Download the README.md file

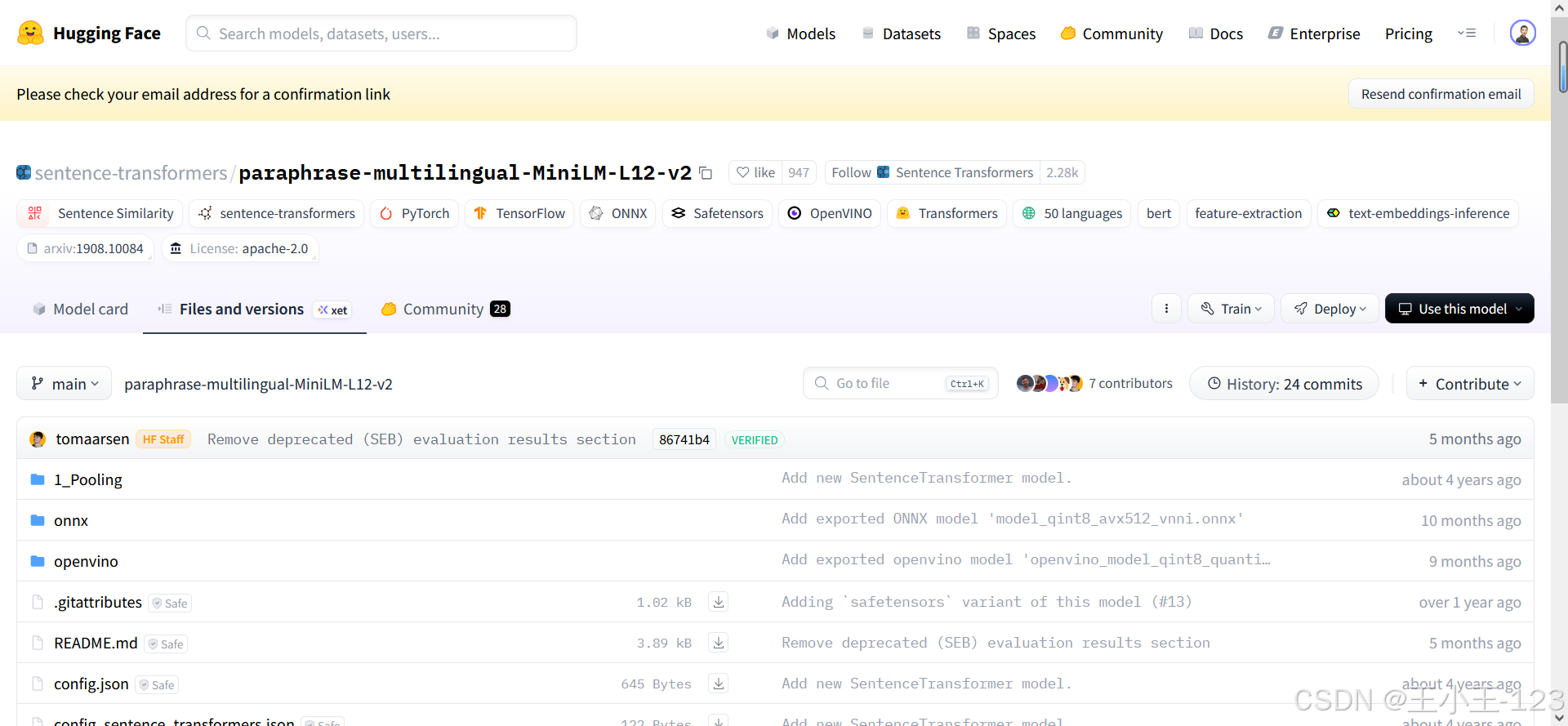coord(719,643)
